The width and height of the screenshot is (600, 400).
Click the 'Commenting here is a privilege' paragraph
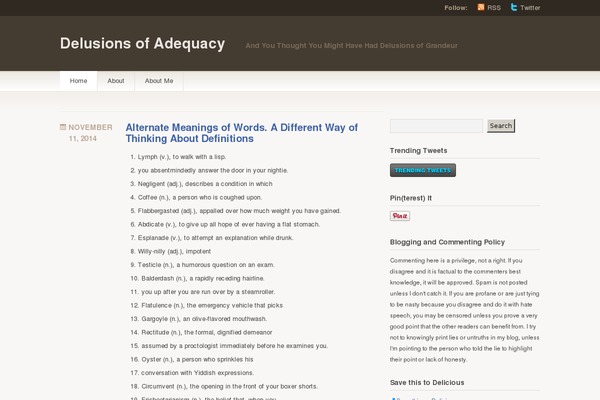pos(465,310)
